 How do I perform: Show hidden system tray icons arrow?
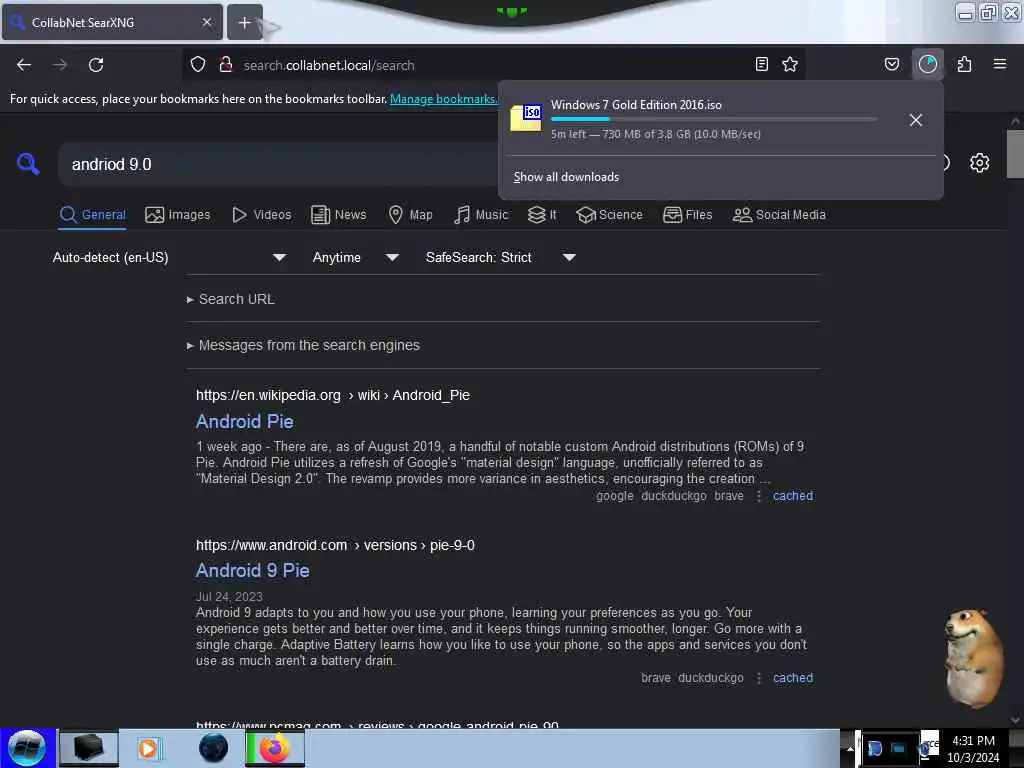(850, 748)
